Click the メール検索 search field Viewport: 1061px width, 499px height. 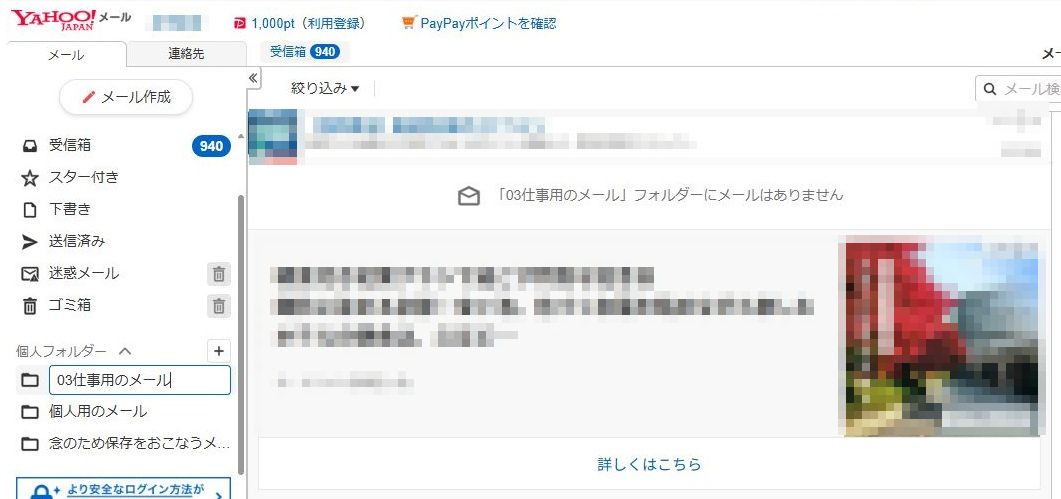click(1020, 89)
